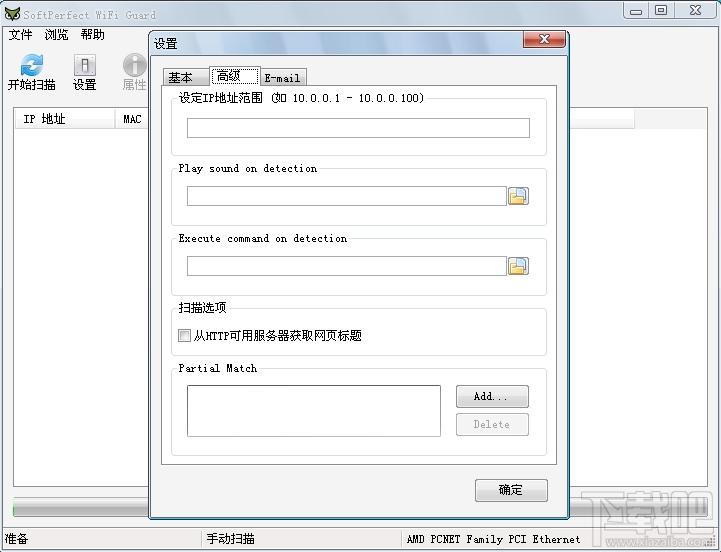Click the Play sound on detection path field

click(347, 196)
